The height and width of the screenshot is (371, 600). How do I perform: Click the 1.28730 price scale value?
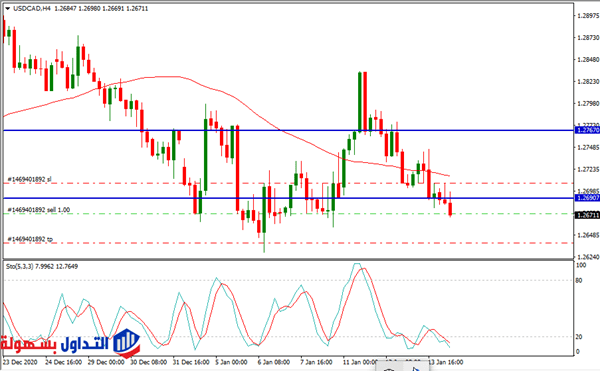(x=588, y=37)
